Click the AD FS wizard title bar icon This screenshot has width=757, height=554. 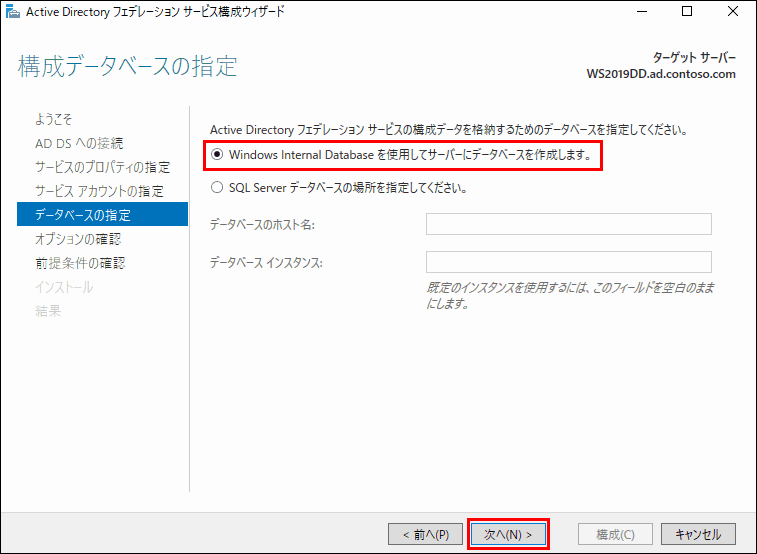[13, 12]
